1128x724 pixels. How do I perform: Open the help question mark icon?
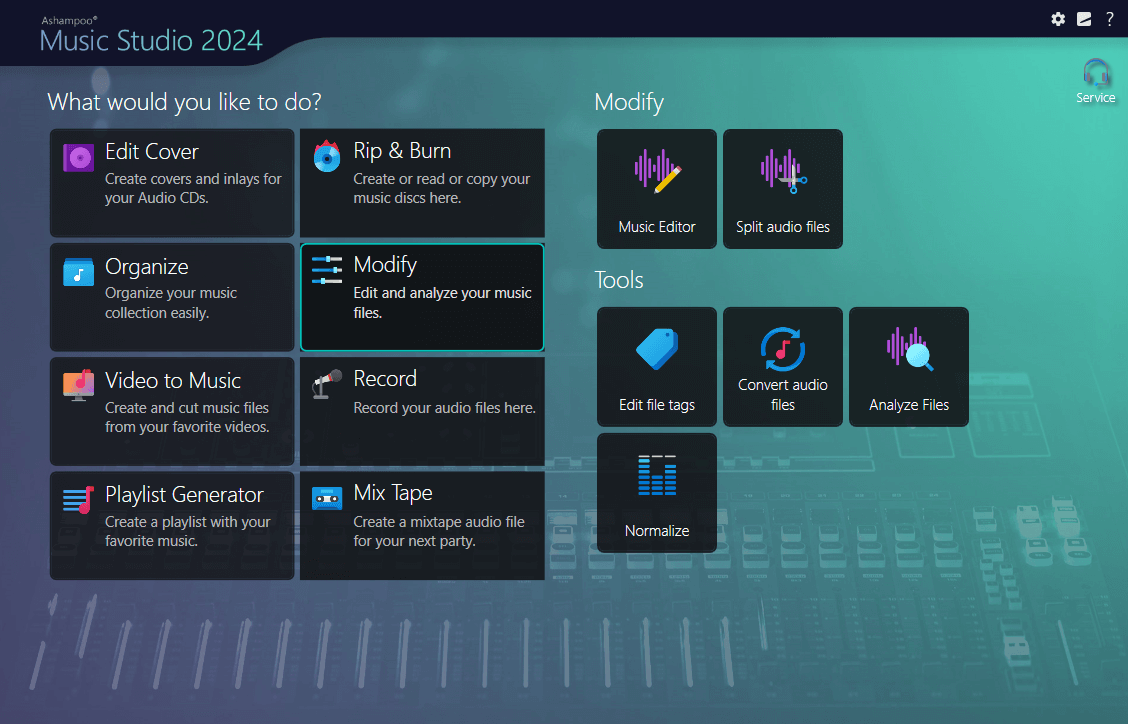[x=1109, y=19]
